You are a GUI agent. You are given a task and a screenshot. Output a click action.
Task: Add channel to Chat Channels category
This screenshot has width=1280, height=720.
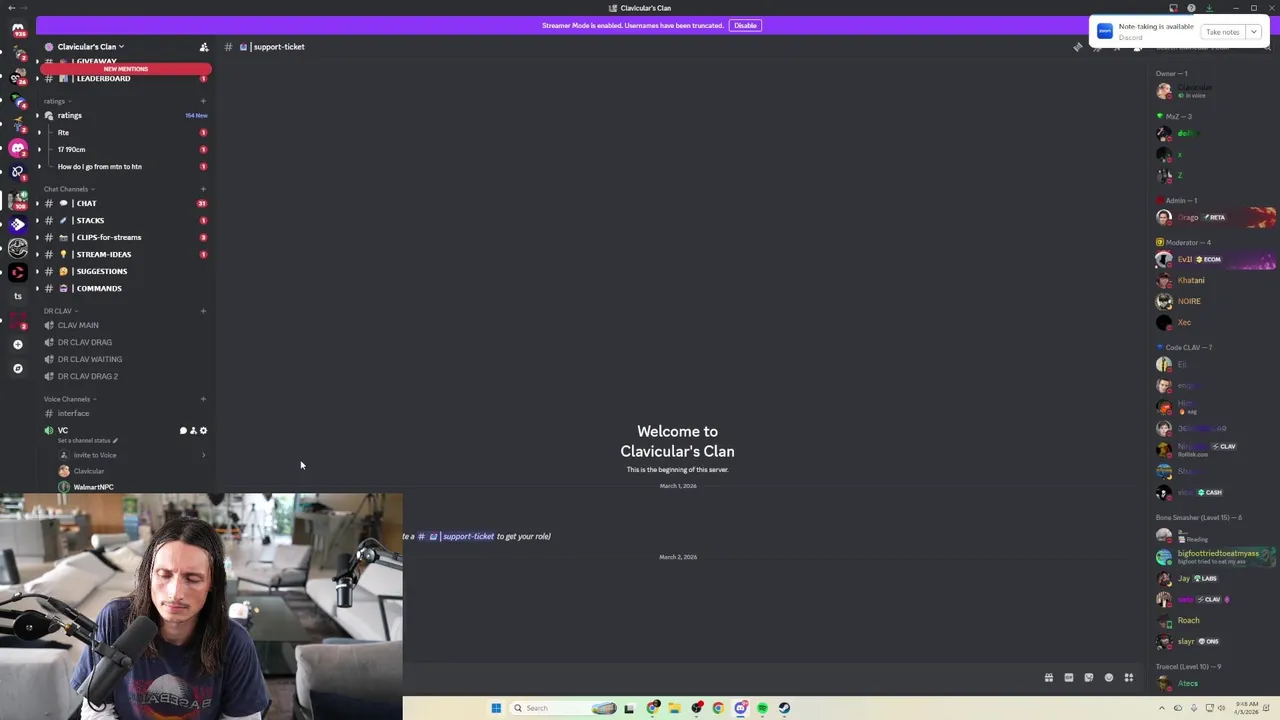pyautogui.click(x=203, y=189)
